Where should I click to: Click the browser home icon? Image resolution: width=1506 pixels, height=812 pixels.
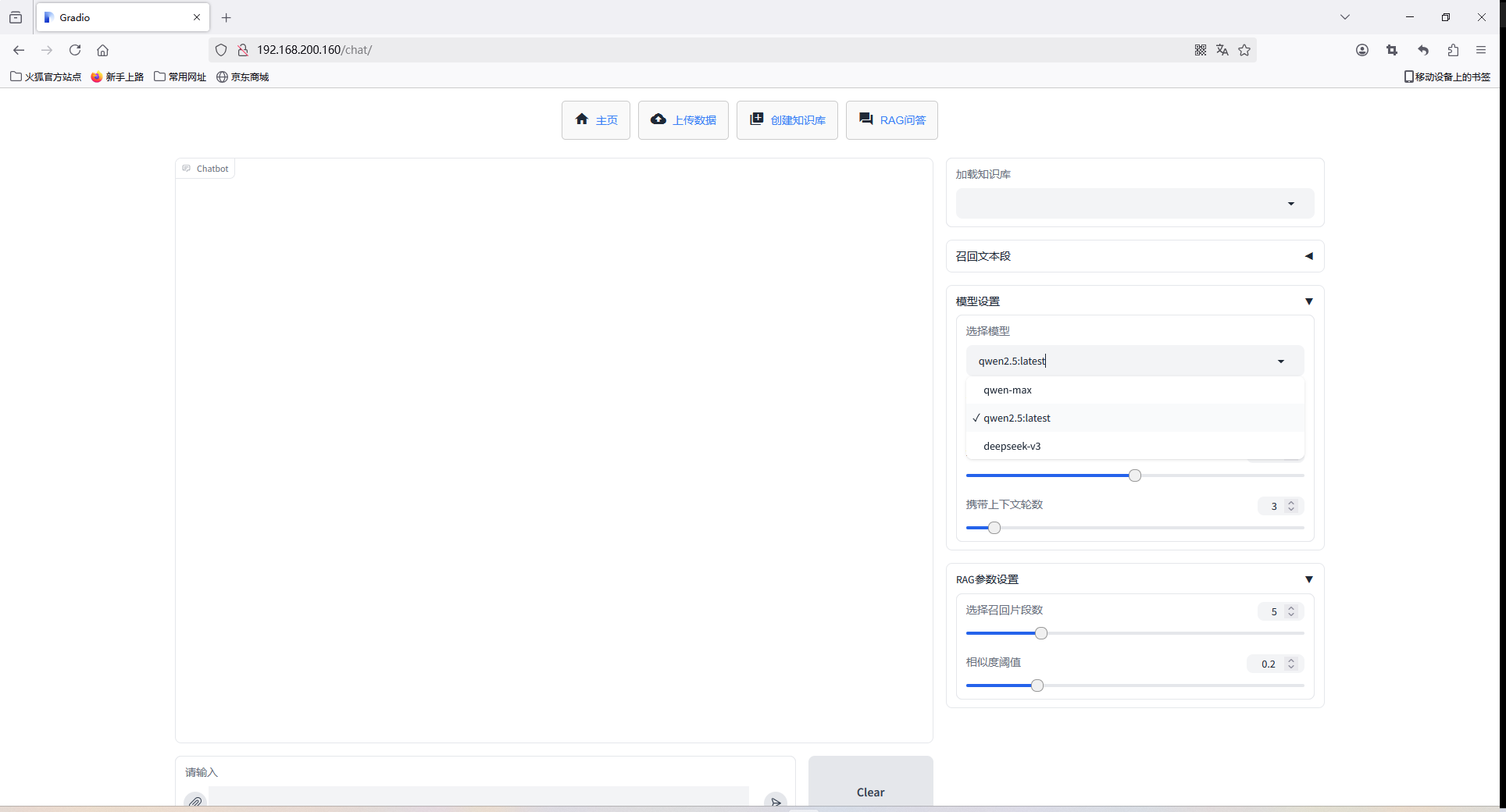(102, 50)
